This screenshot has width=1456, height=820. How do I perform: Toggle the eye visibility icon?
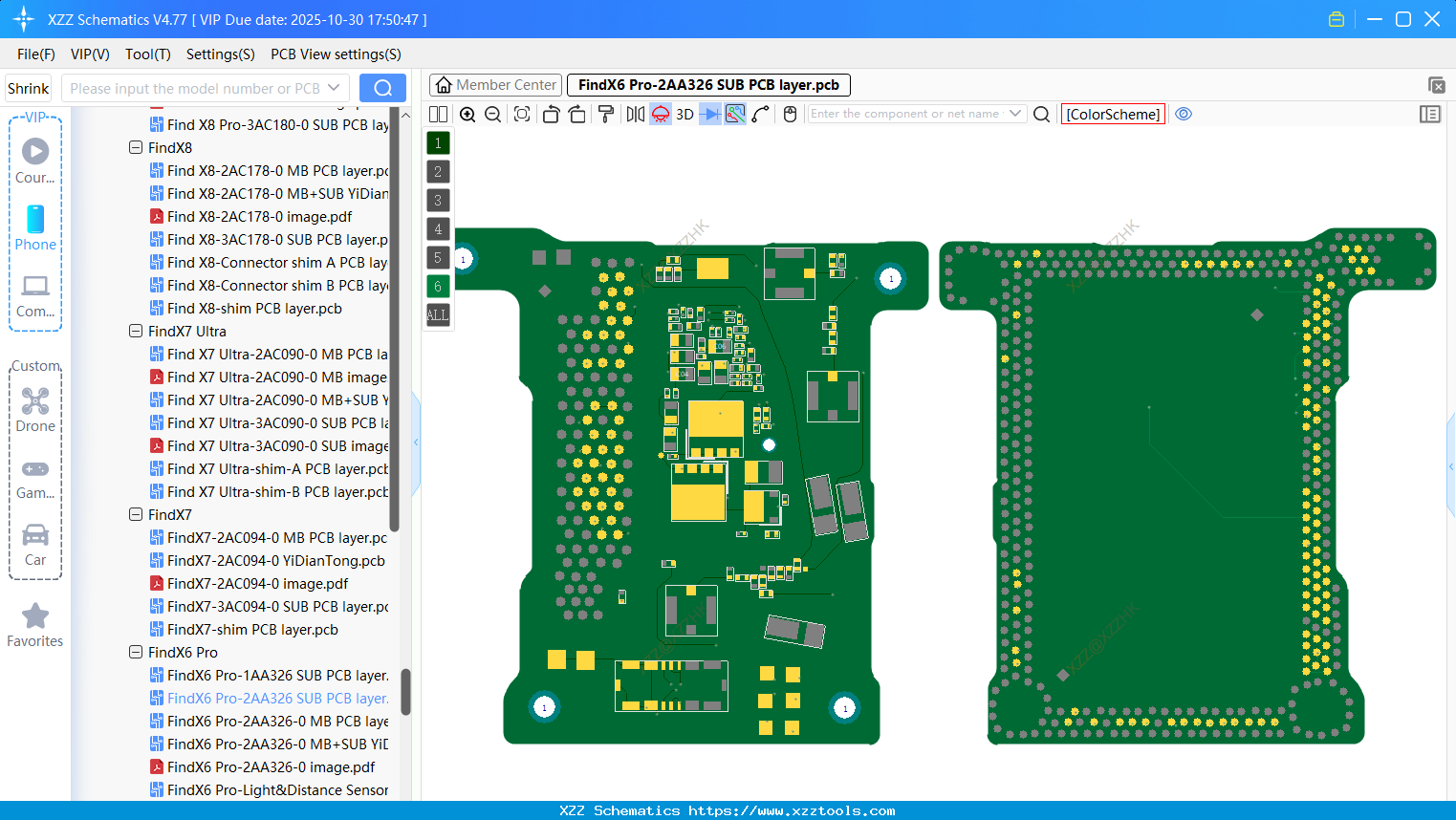(1184, 114)
